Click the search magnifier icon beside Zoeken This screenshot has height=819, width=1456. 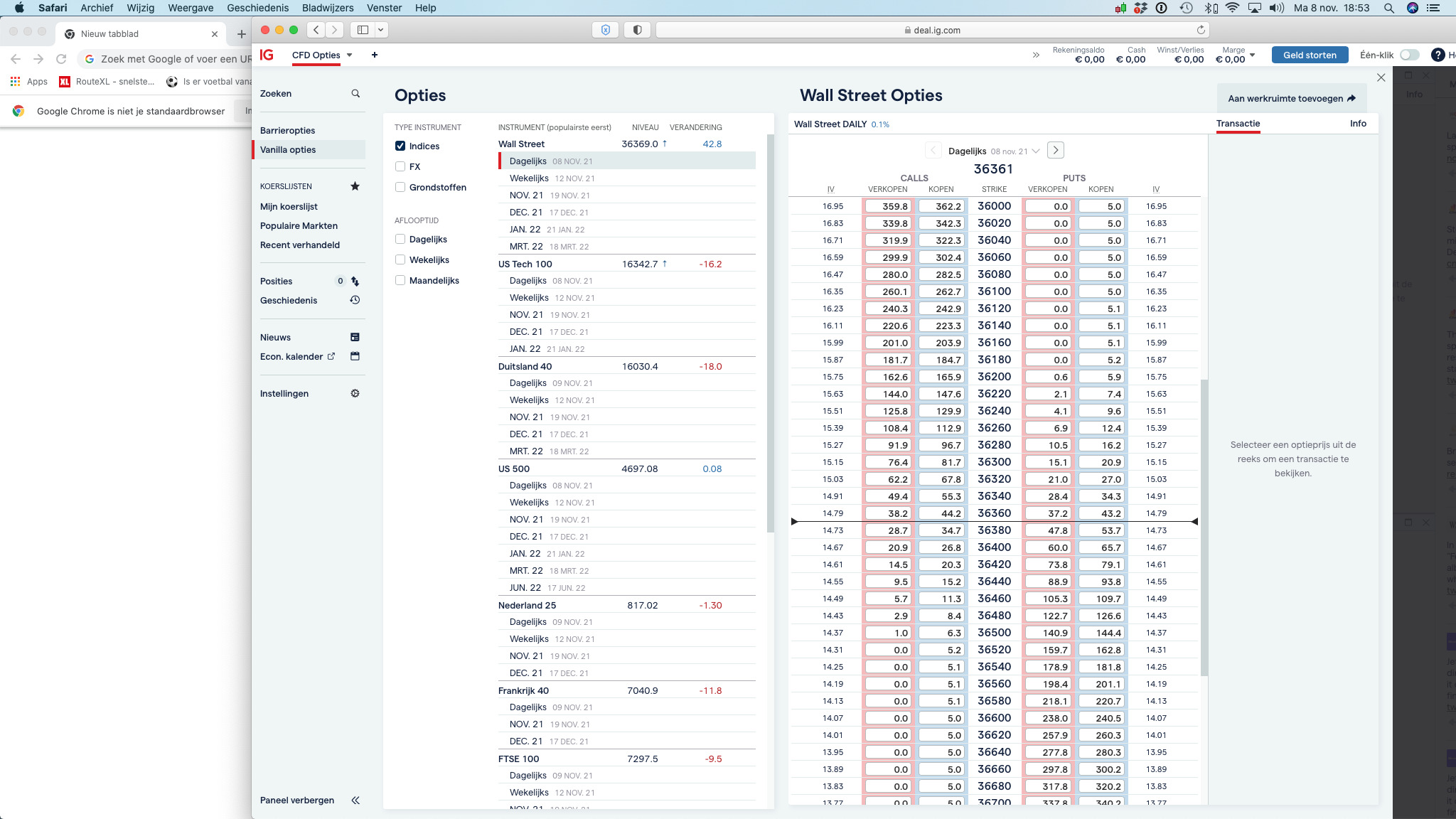point(355,93)
